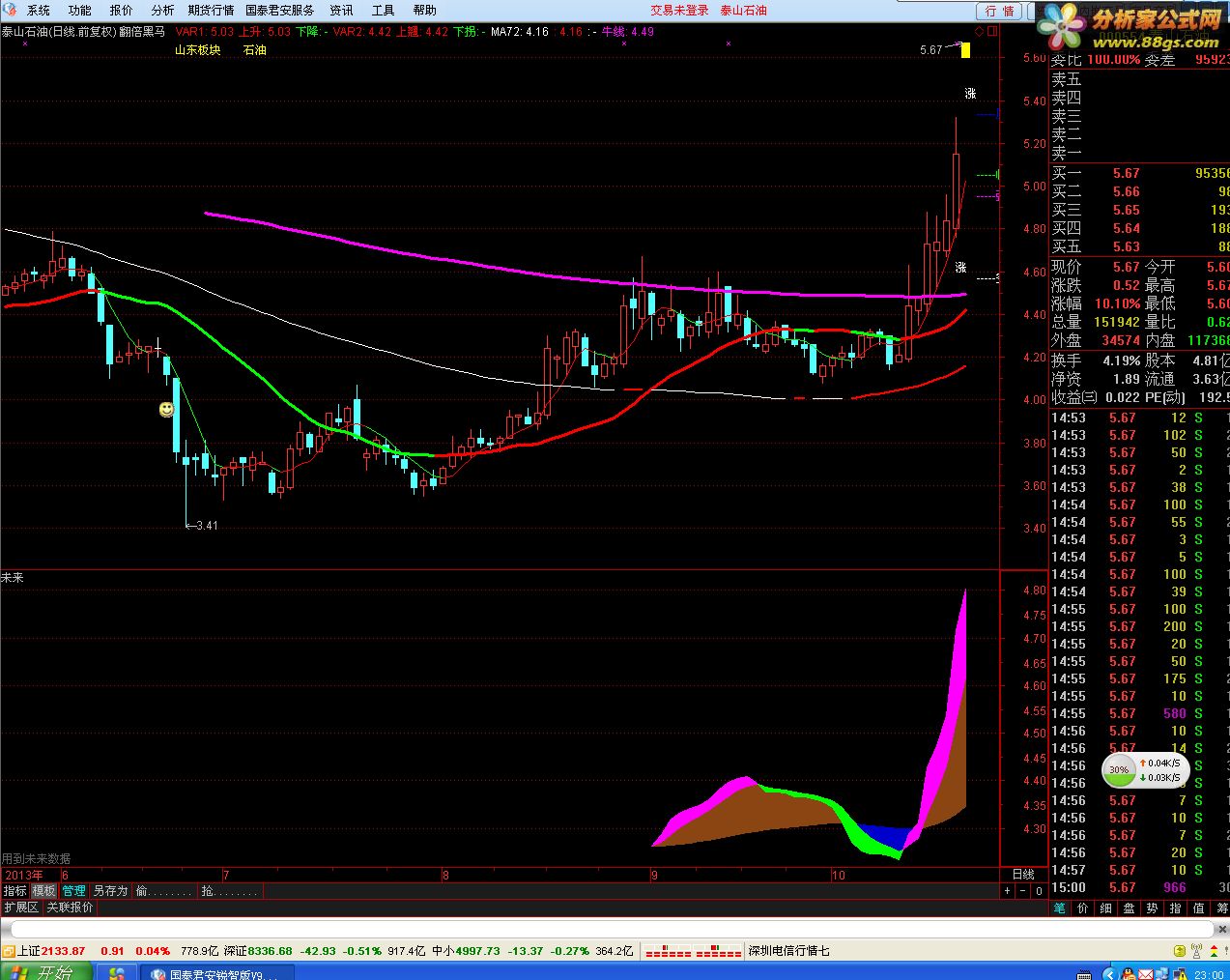Click the 交易未登录 status link

[x=679, y=11]
